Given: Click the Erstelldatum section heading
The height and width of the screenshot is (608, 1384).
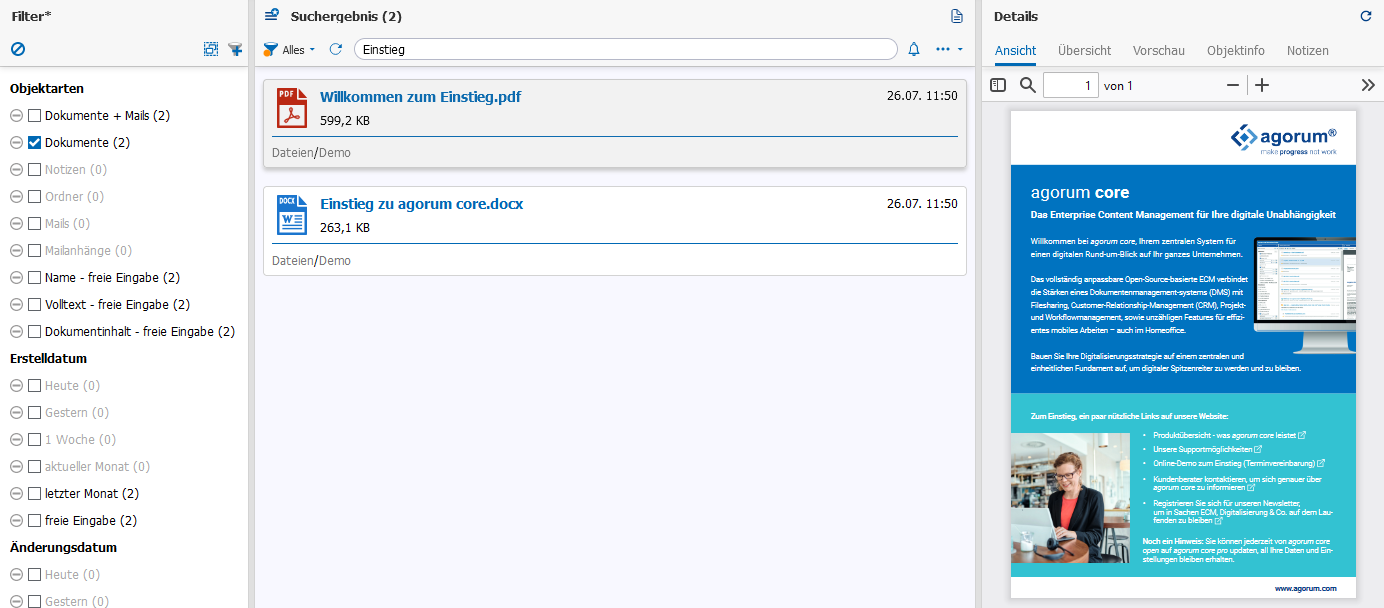Looking at the screenshot, I should click(48, 359).
